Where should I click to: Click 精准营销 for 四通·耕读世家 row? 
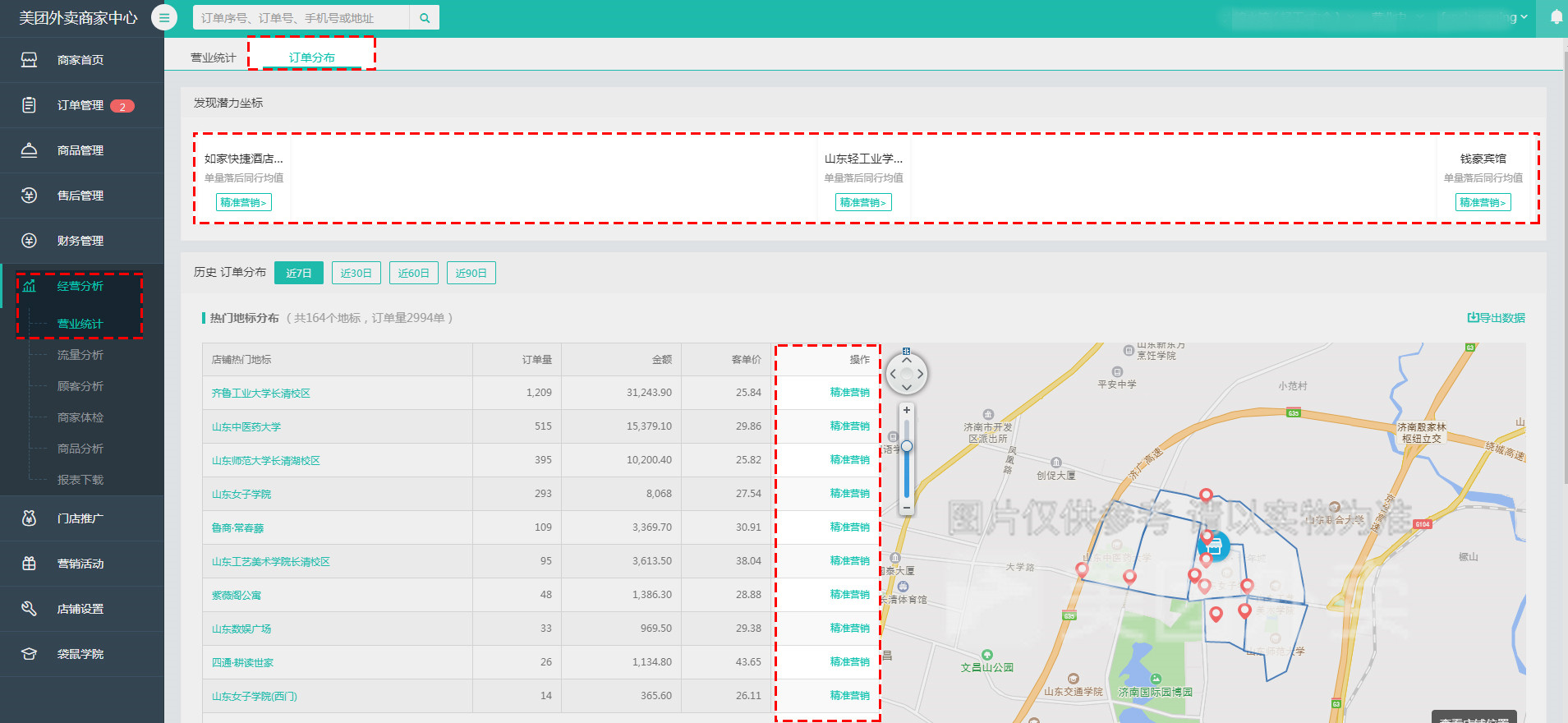click(x=849, y=662)
